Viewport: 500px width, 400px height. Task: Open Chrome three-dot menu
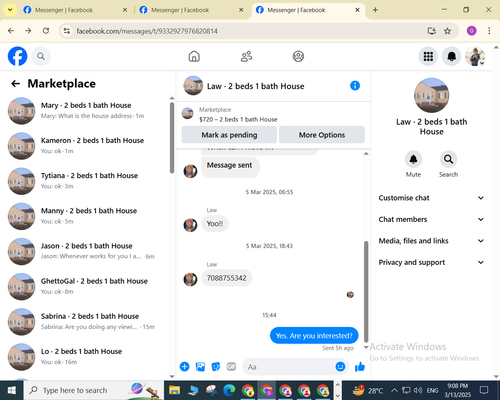489,31
